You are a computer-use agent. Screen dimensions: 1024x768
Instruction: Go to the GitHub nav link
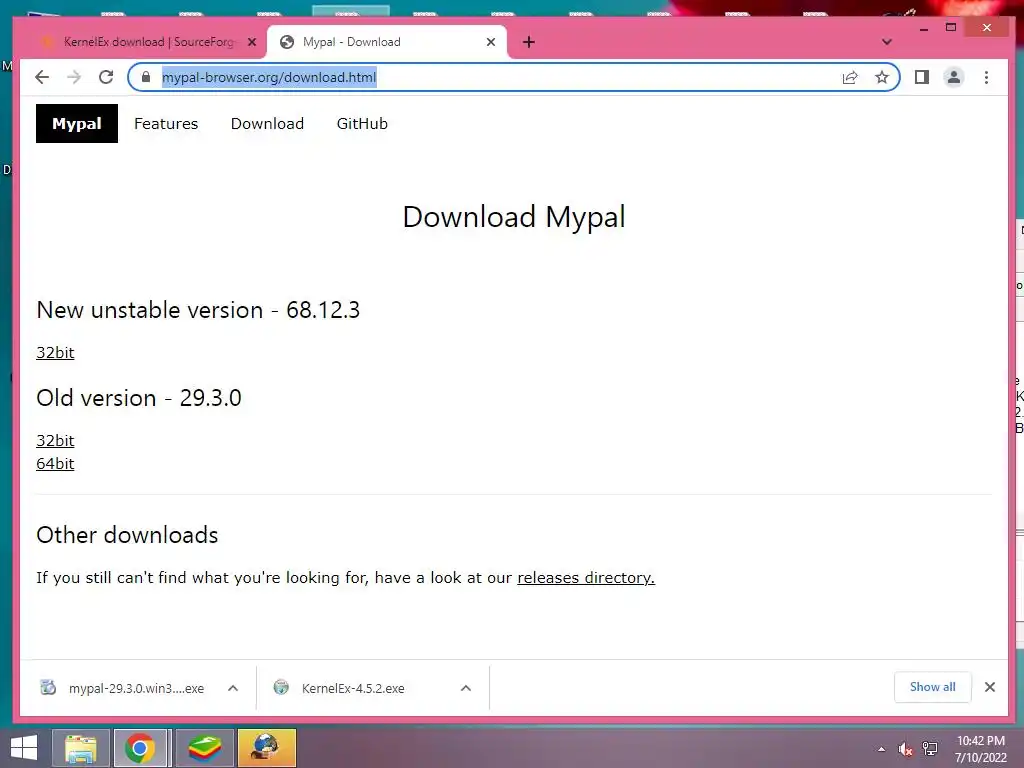tap(362, 123)
